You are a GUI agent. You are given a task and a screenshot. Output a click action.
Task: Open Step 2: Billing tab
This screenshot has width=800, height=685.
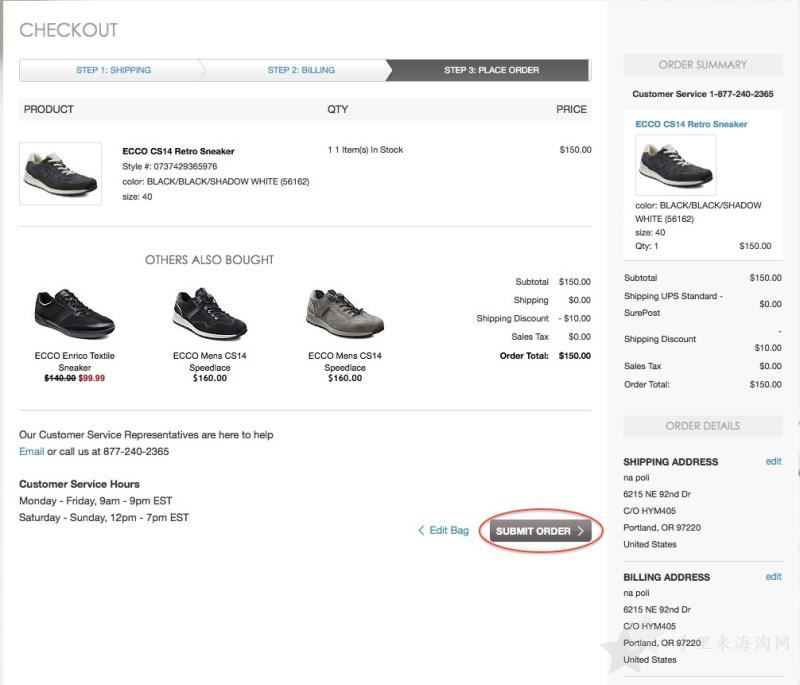click(x=301, y=70)
